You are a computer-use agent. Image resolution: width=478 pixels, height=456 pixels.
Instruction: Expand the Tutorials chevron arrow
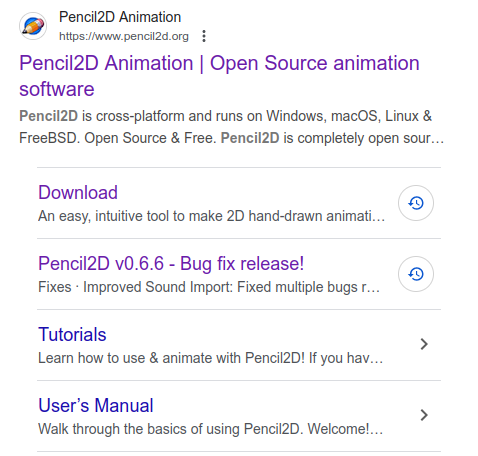tap(424, 344)
